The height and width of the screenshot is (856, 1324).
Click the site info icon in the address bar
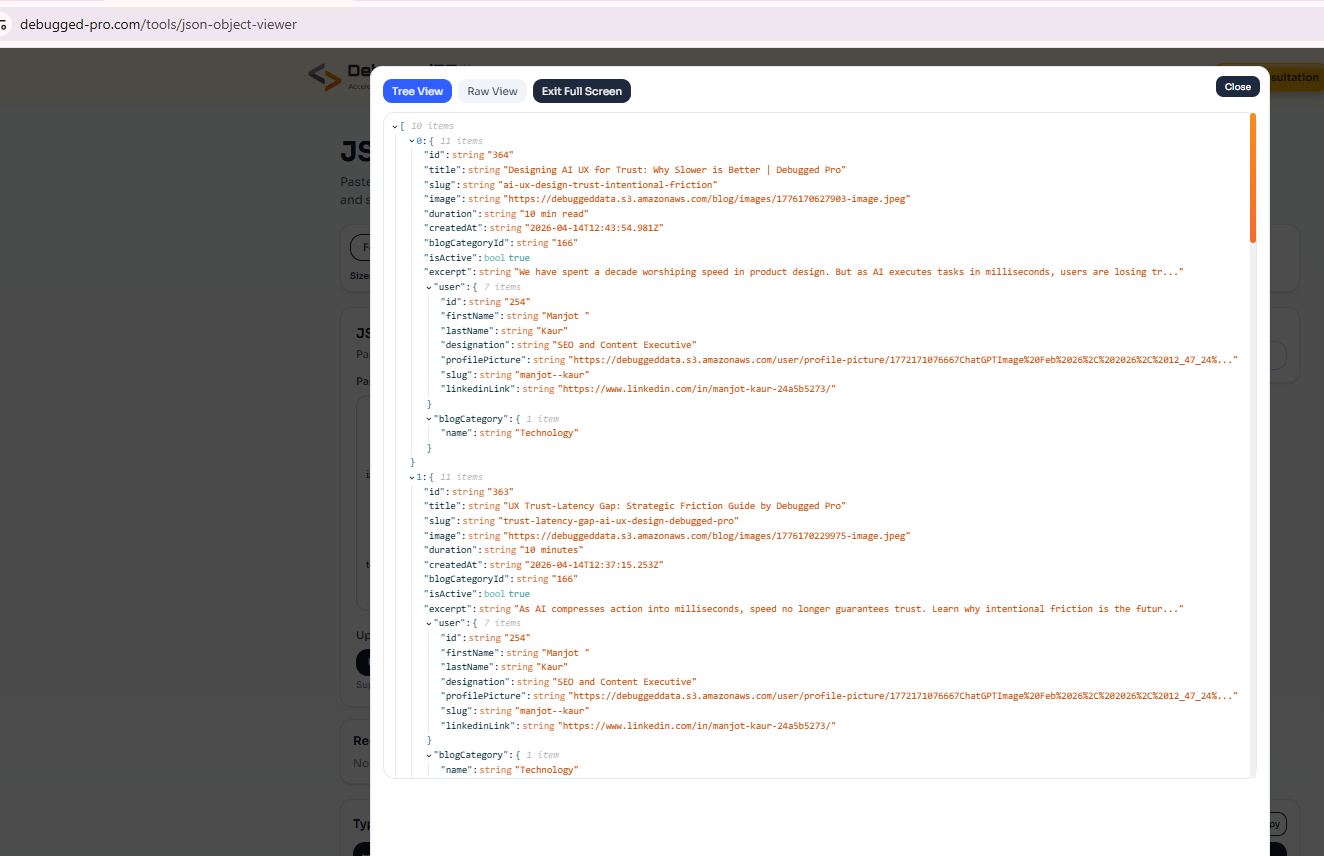pos(7,23)
